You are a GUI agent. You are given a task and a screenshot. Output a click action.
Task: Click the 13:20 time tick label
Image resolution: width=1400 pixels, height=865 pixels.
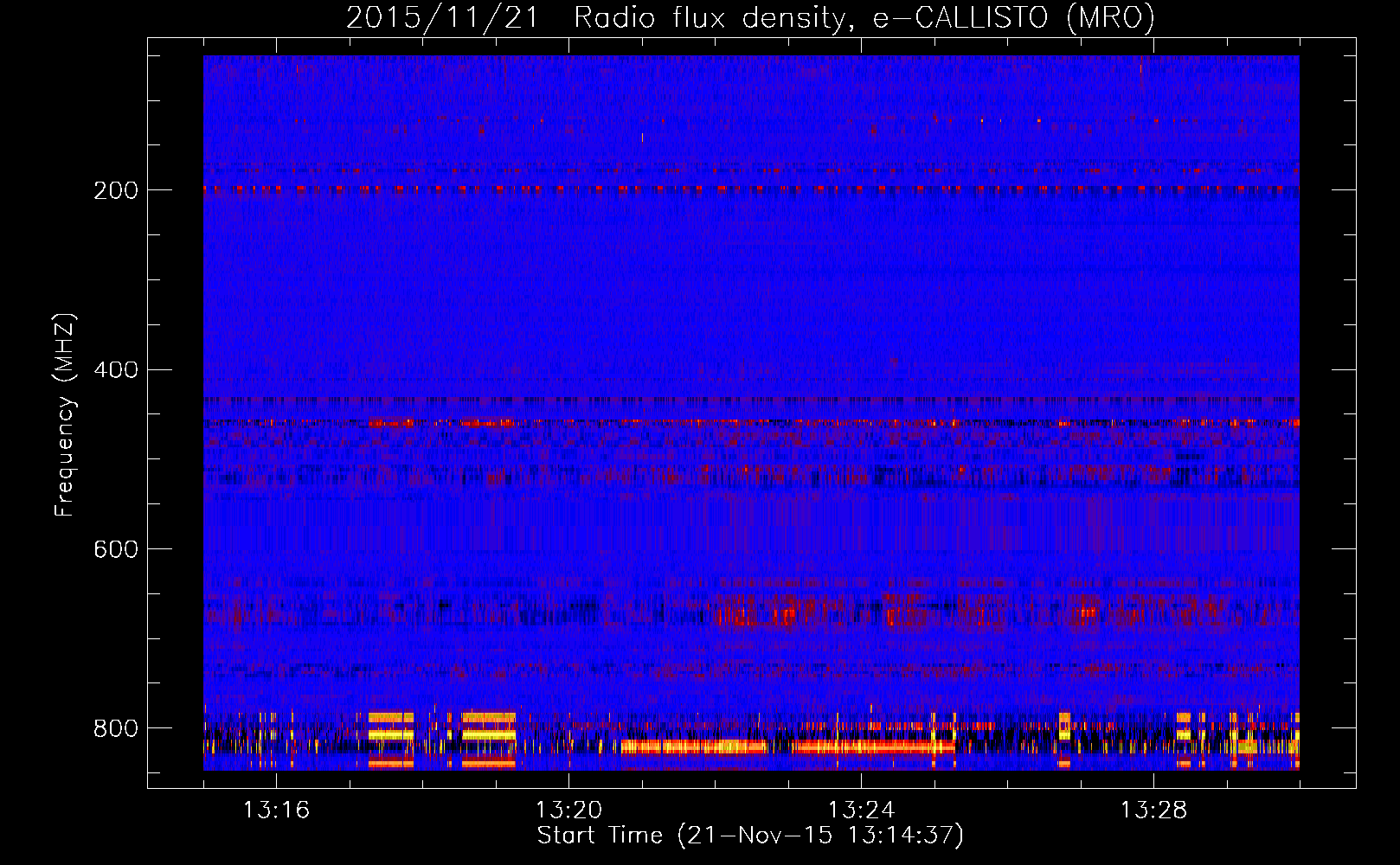coord(568,811)
